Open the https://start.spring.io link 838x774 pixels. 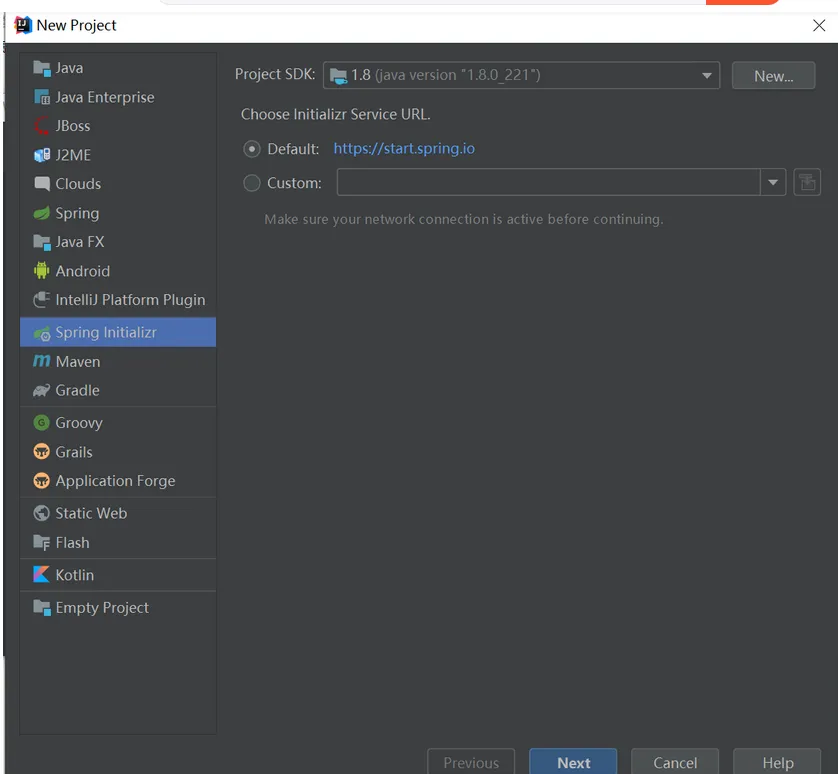pos(404,149)
